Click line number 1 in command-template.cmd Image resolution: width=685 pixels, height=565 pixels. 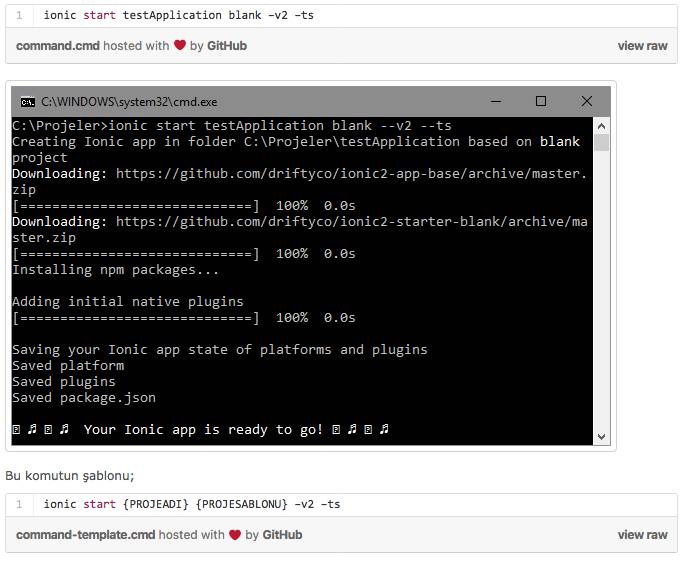click(x=19, y=504)
